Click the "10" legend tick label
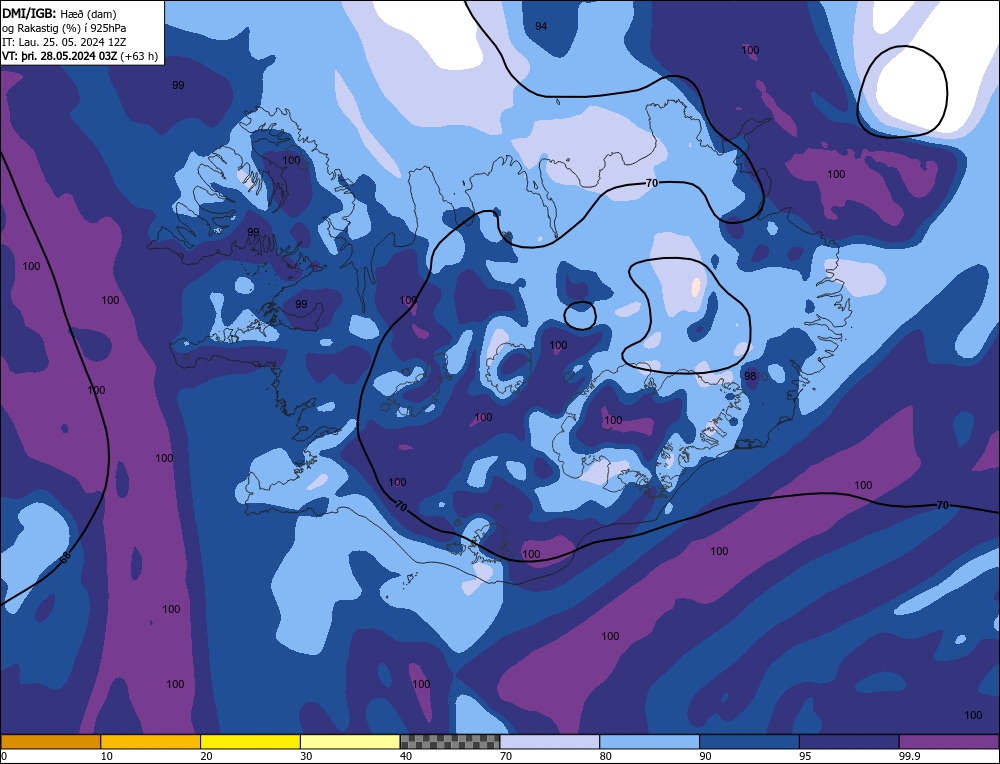1000x764 pixels. tap(107, 756)
